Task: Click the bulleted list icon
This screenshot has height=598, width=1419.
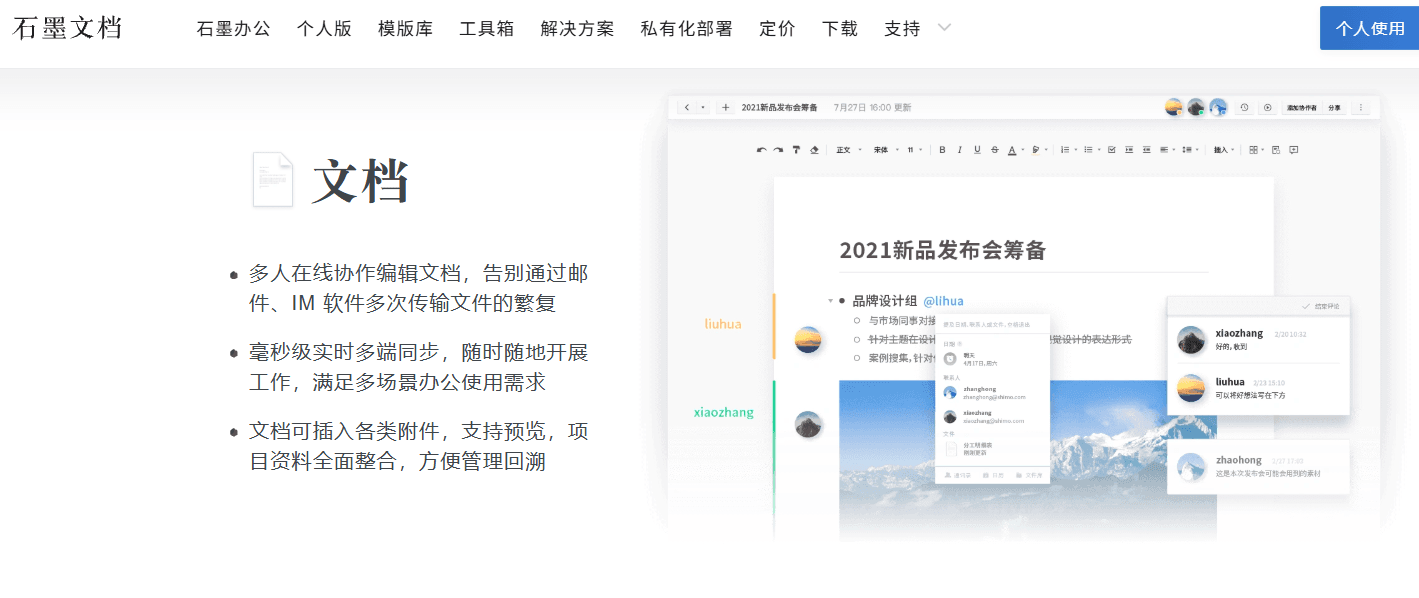Action: pos(1088,150)
